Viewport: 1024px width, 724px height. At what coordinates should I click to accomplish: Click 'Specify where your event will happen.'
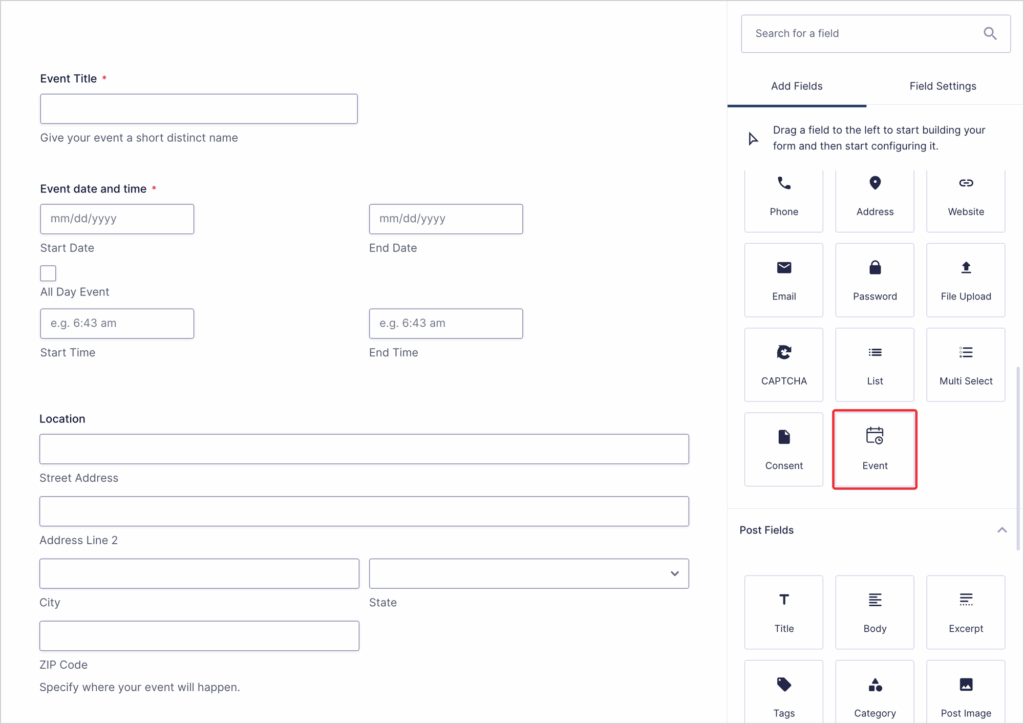coord(139,687)
